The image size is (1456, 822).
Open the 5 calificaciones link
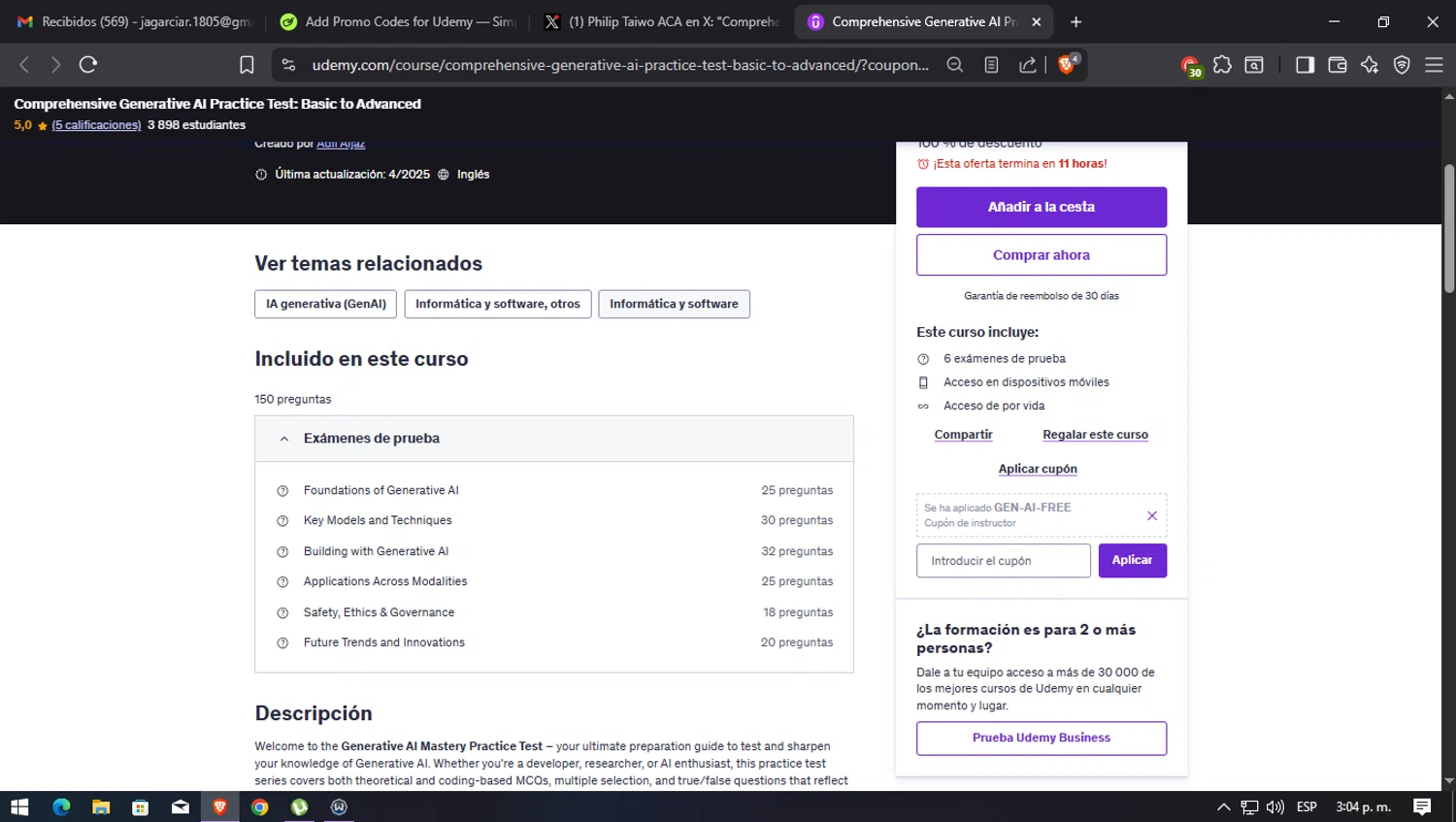click(96, 125)
